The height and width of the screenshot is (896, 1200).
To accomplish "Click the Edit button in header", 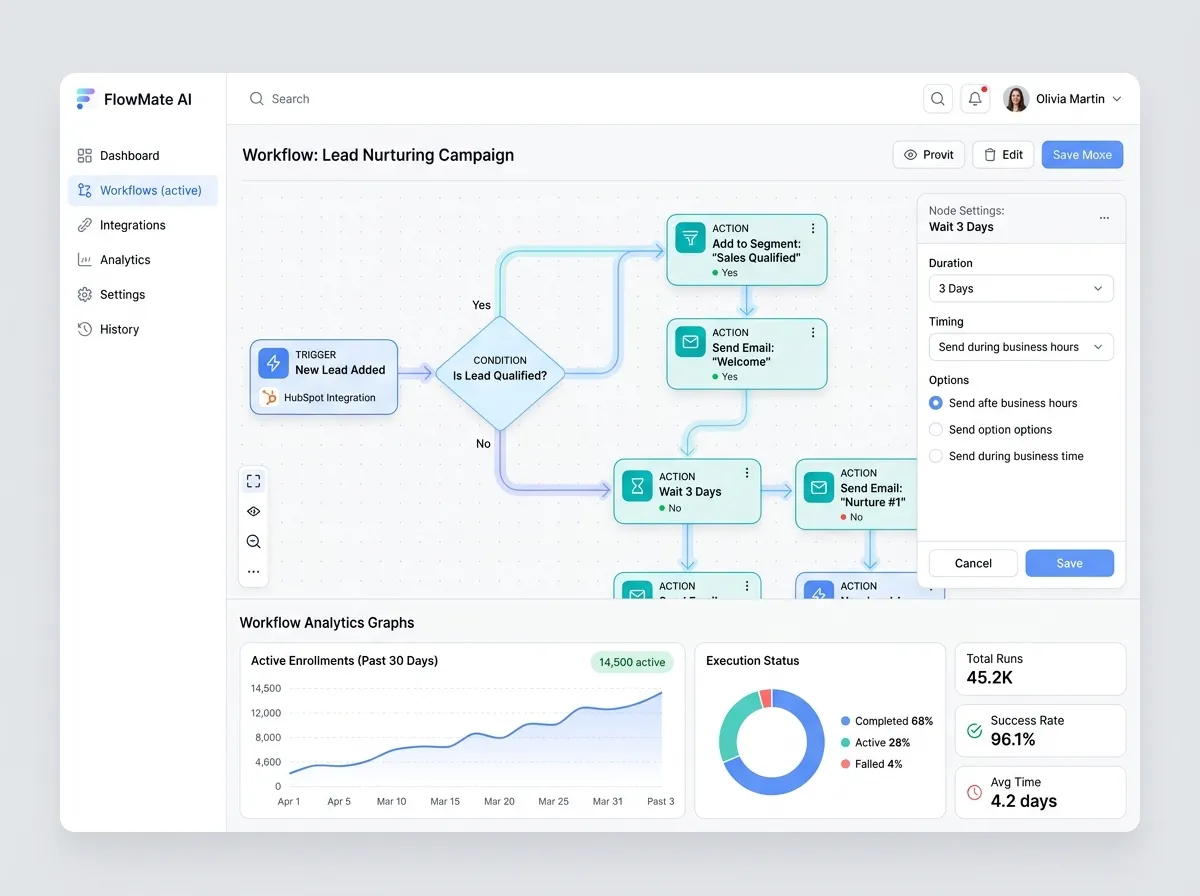I will click(1003, 155).
